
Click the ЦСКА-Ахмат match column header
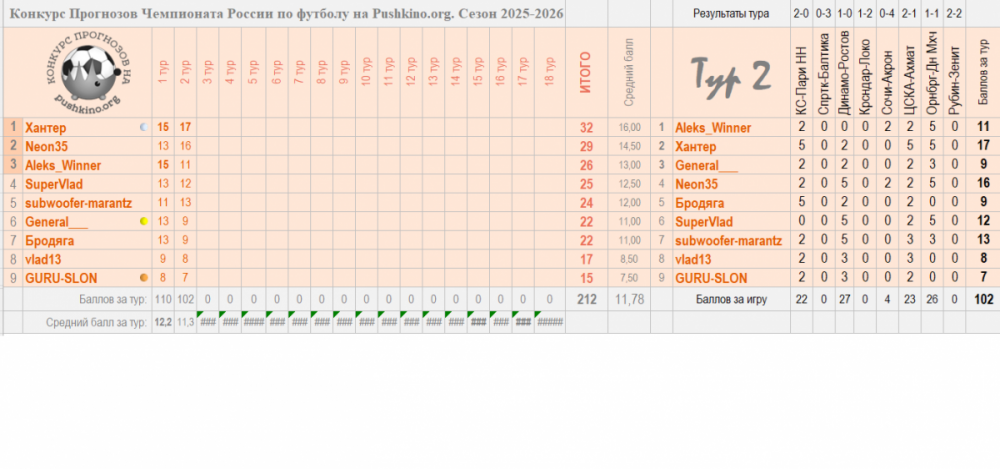[908, 75]
